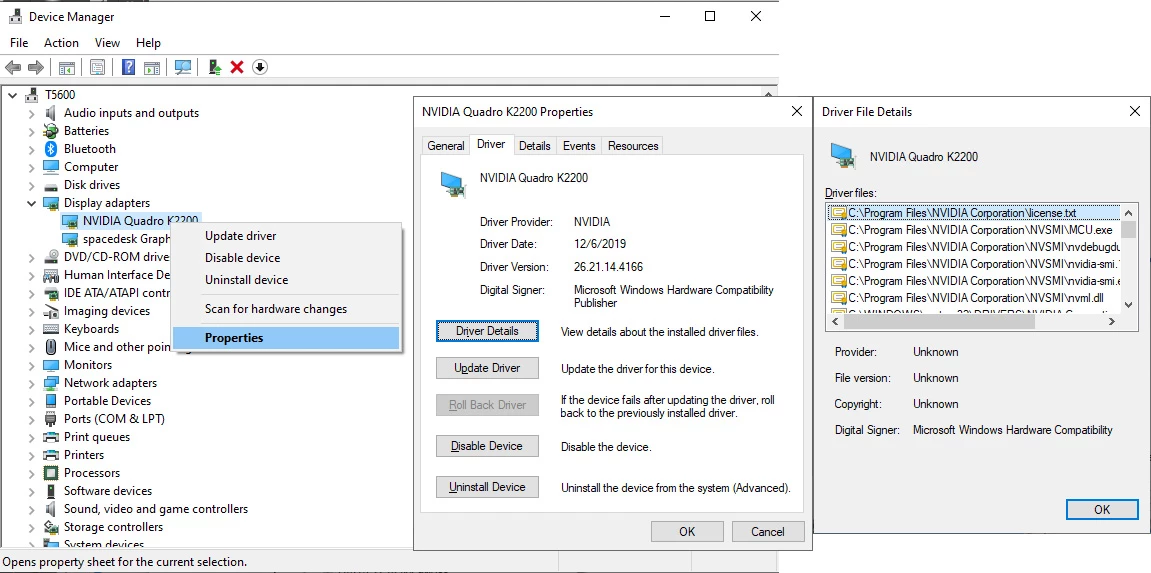
Task: Click OK in the Quadro K2200 Properties dialog
Action: [687, 532]
